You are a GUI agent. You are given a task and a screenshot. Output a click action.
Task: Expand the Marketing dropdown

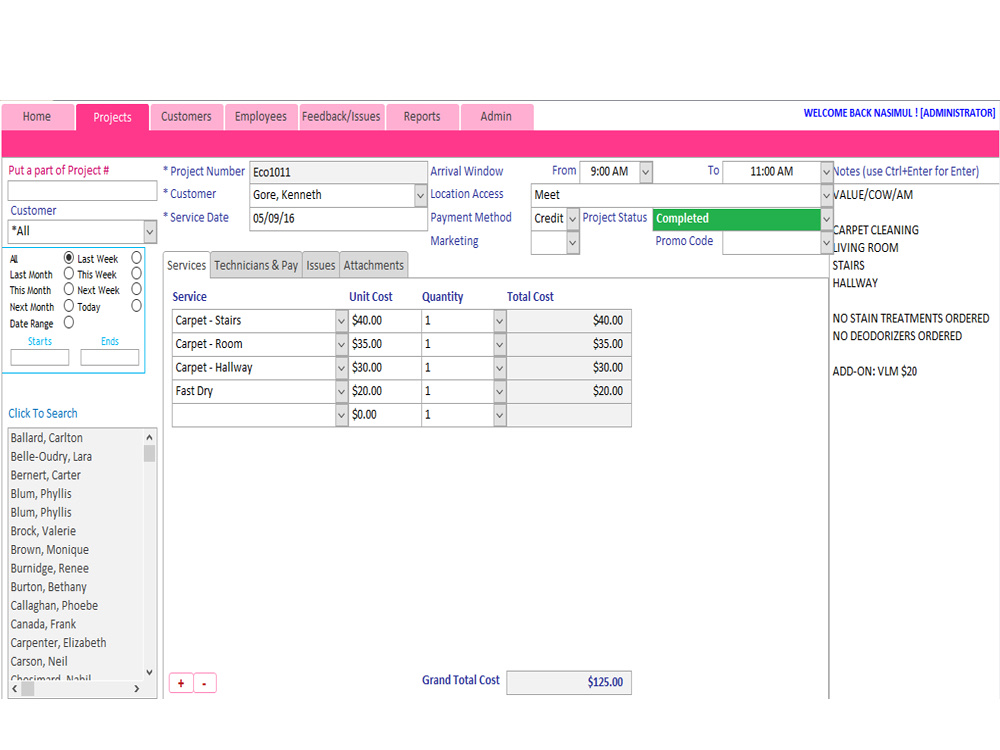coord(573,242)
